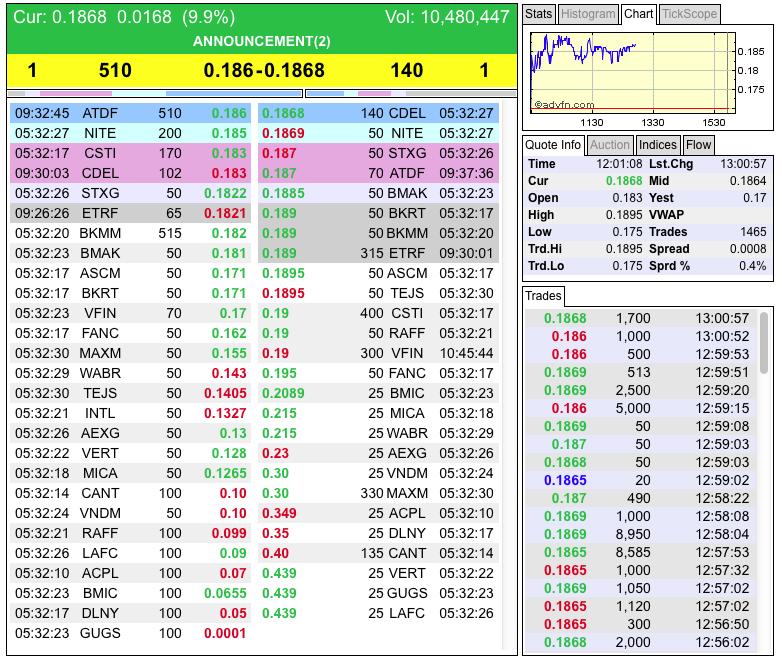Switch to the Quote Info tab

click(553, 145)
